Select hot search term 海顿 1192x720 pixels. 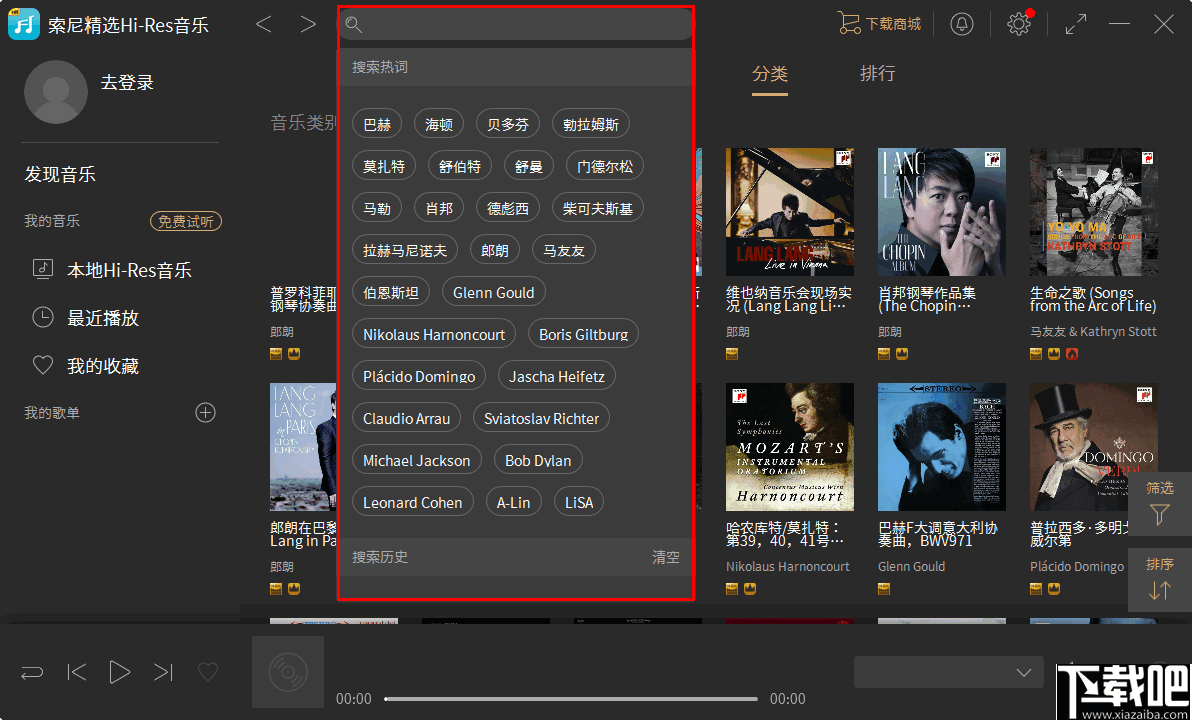coord(439,124)
